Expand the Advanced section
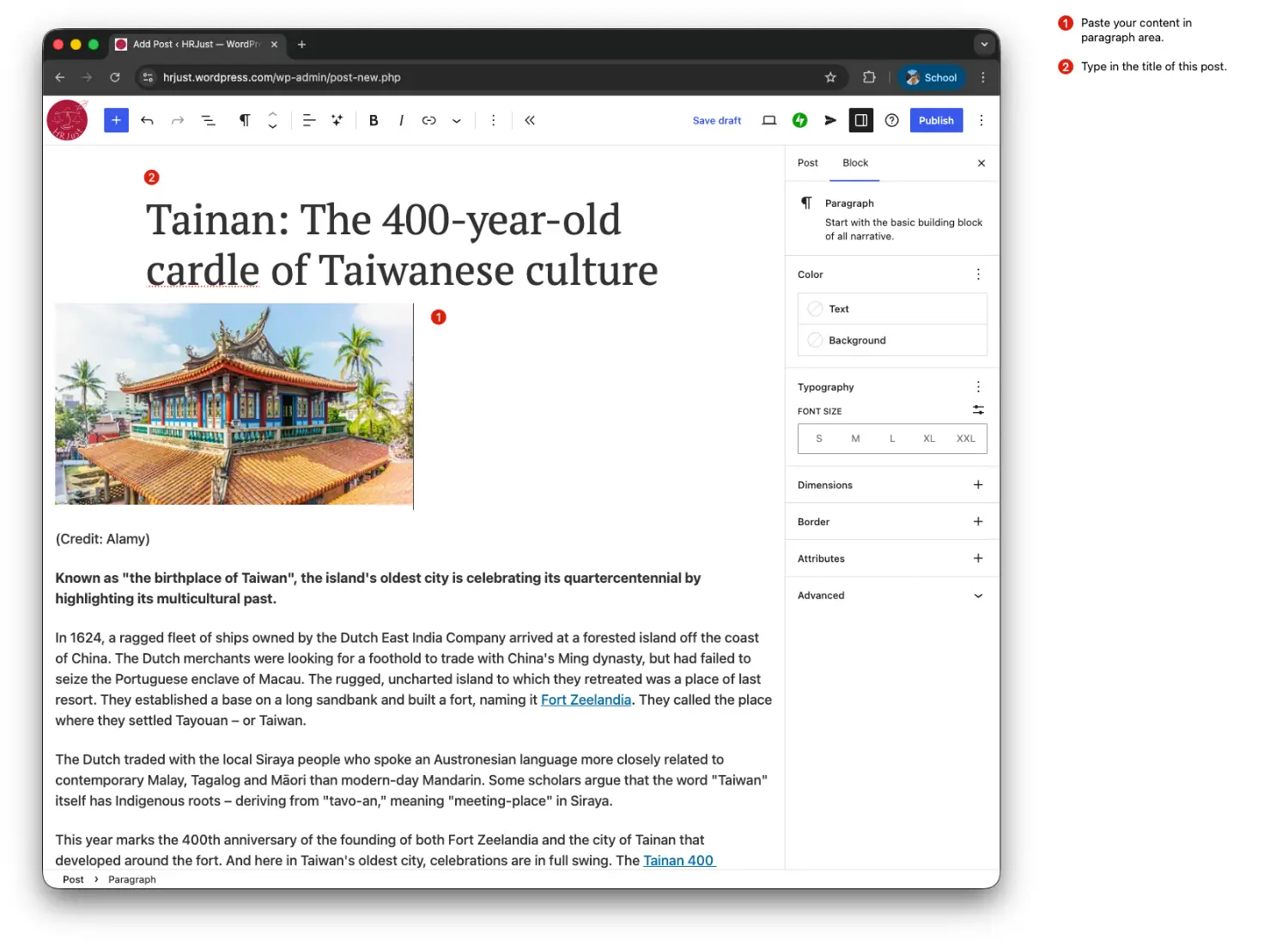This screenshot has height=945, width=1288. [x=892, y=596]
